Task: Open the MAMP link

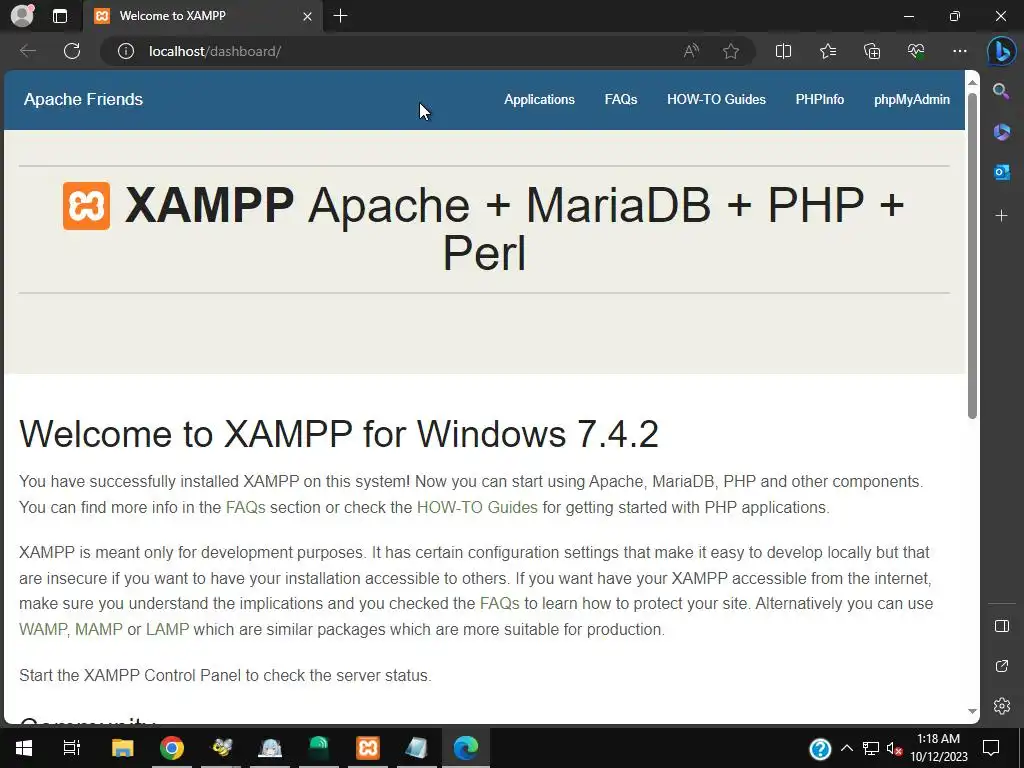Action: coord(99,630)
